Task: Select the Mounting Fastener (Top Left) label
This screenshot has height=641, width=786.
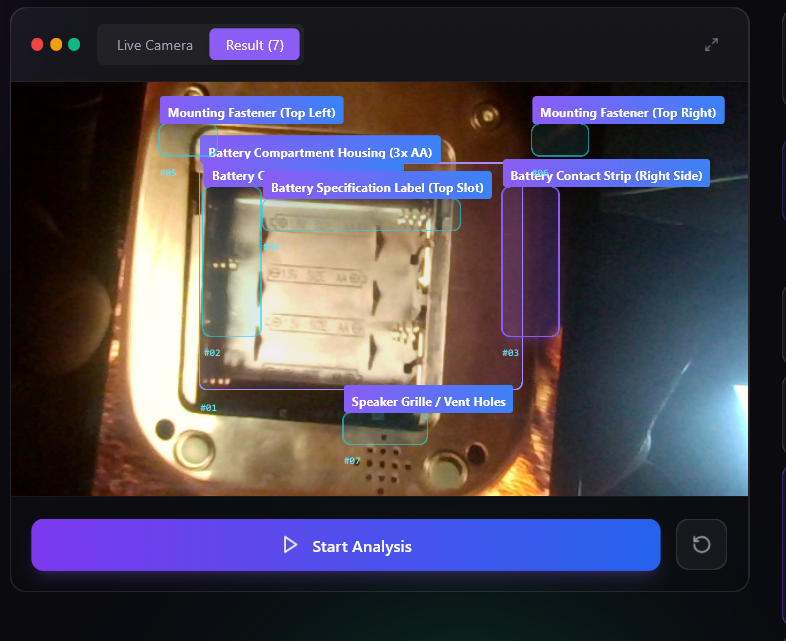Action: point(252,112)
